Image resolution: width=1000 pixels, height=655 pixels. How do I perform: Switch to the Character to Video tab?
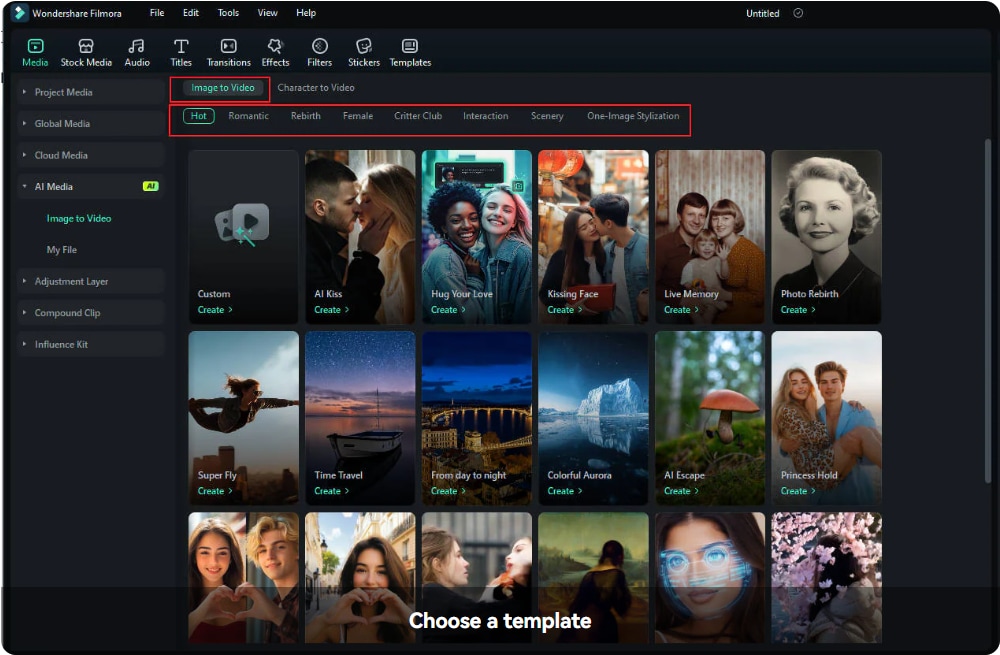coord(316,87)
